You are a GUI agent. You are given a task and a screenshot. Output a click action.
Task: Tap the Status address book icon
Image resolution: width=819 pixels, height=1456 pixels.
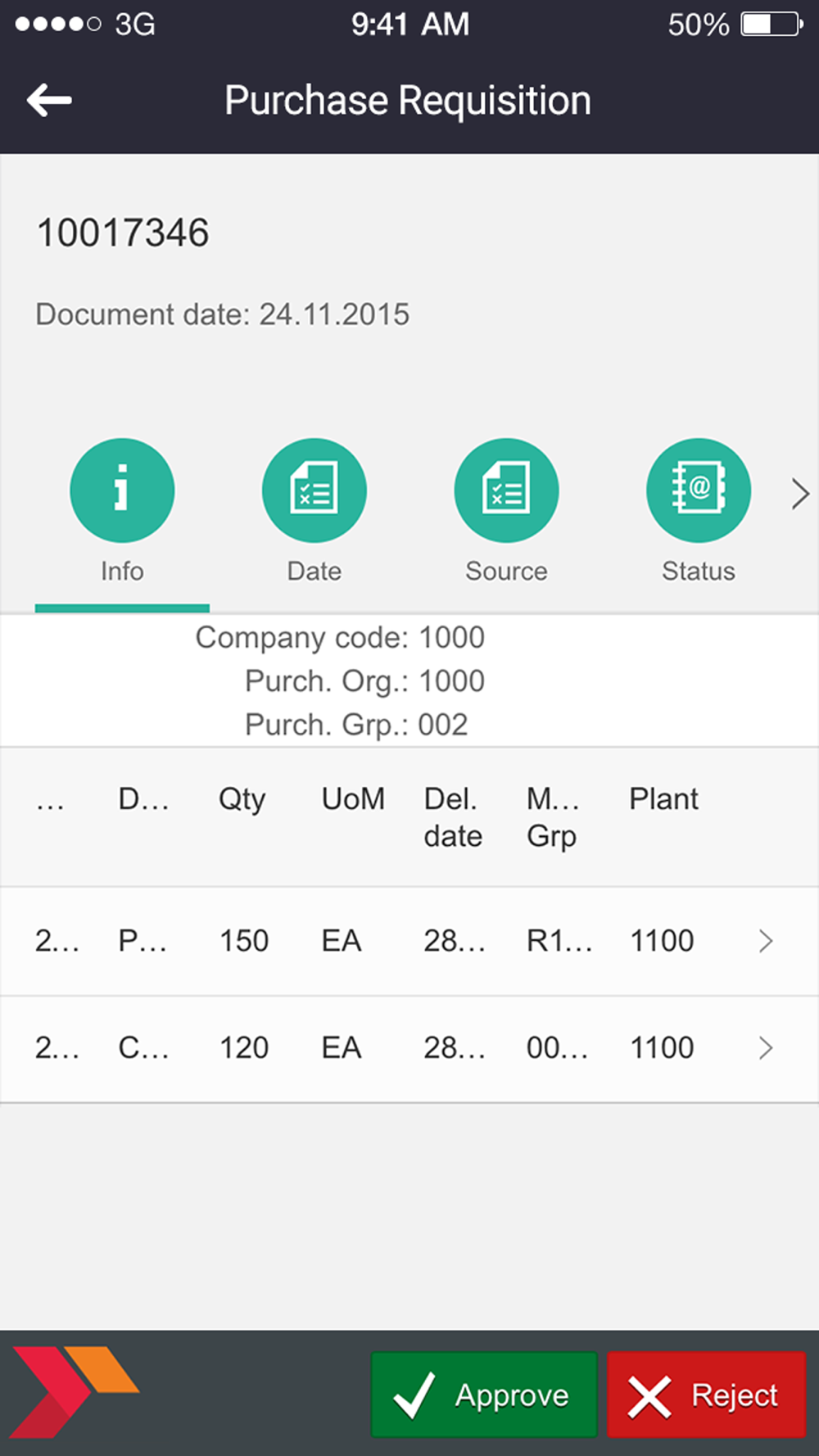coord(699,491)
